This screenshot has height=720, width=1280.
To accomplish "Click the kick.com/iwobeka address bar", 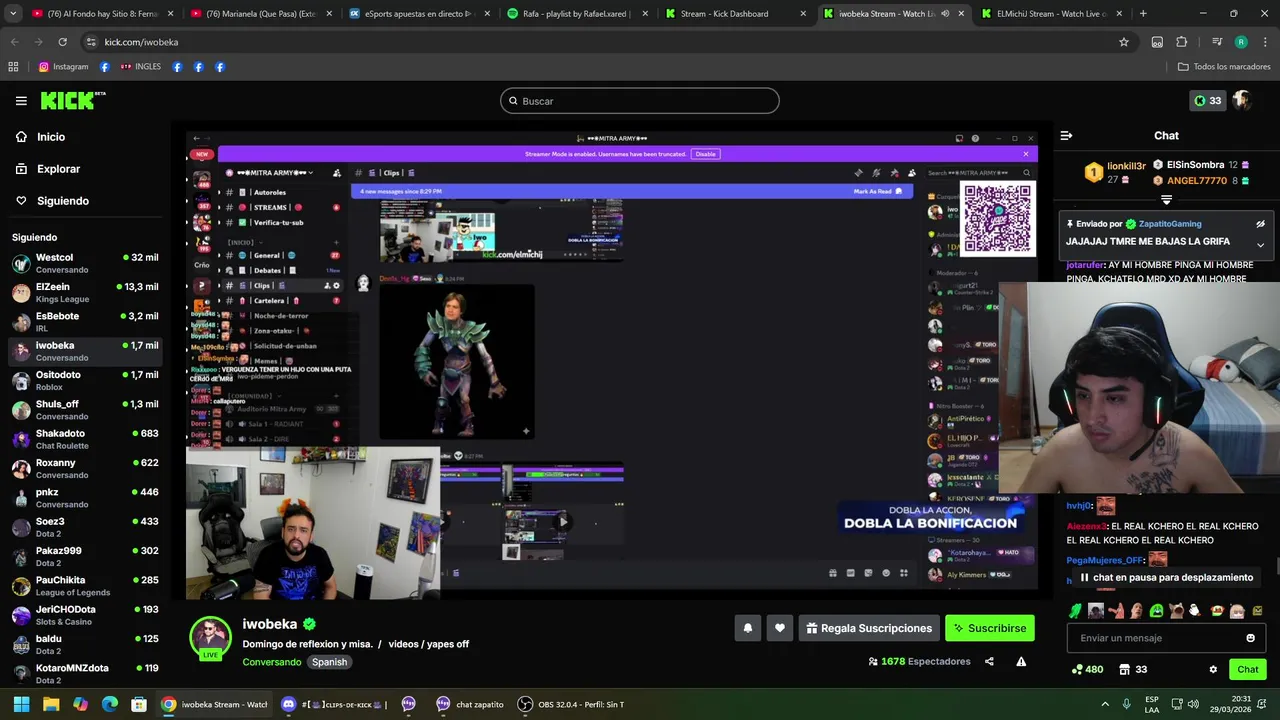I will (600, 42).
